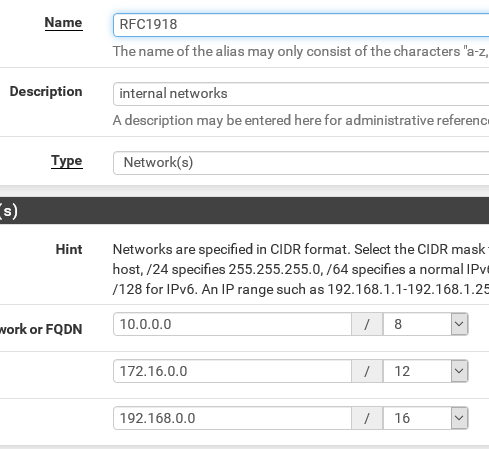Click the slash separator next to 10.0.0.0

coord(367,324)
